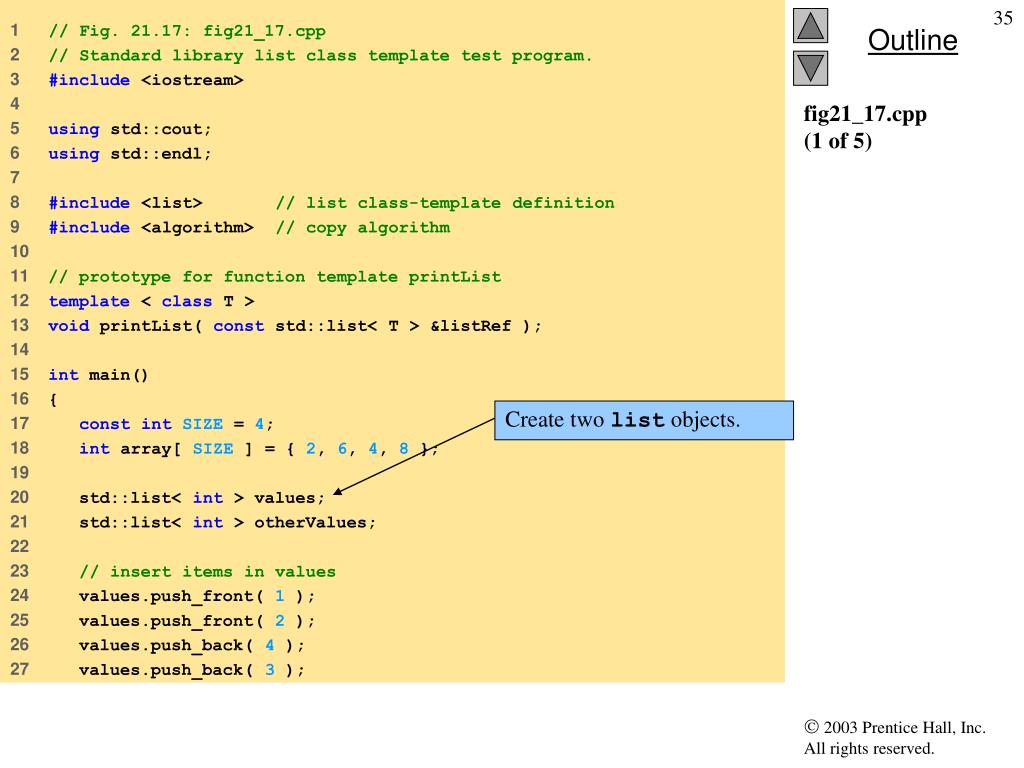The width and height of the screenshot is (1024, 768).
Task: Click the 'list class-template definition' comment
Action: coord(445,203)
